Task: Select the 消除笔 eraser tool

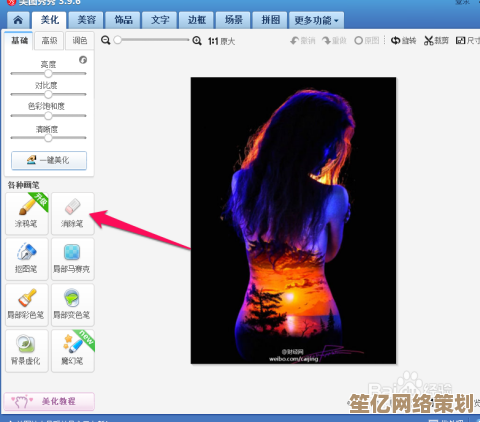Action: click(x=73, y=213)
